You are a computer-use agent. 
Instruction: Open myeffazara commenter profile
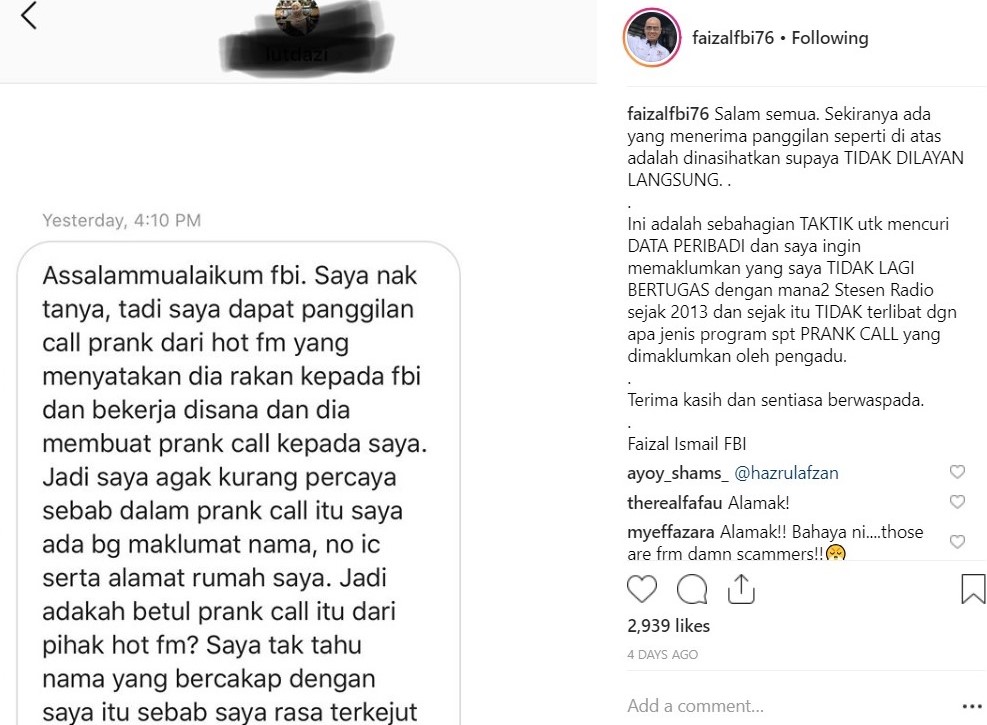point(670,532)
